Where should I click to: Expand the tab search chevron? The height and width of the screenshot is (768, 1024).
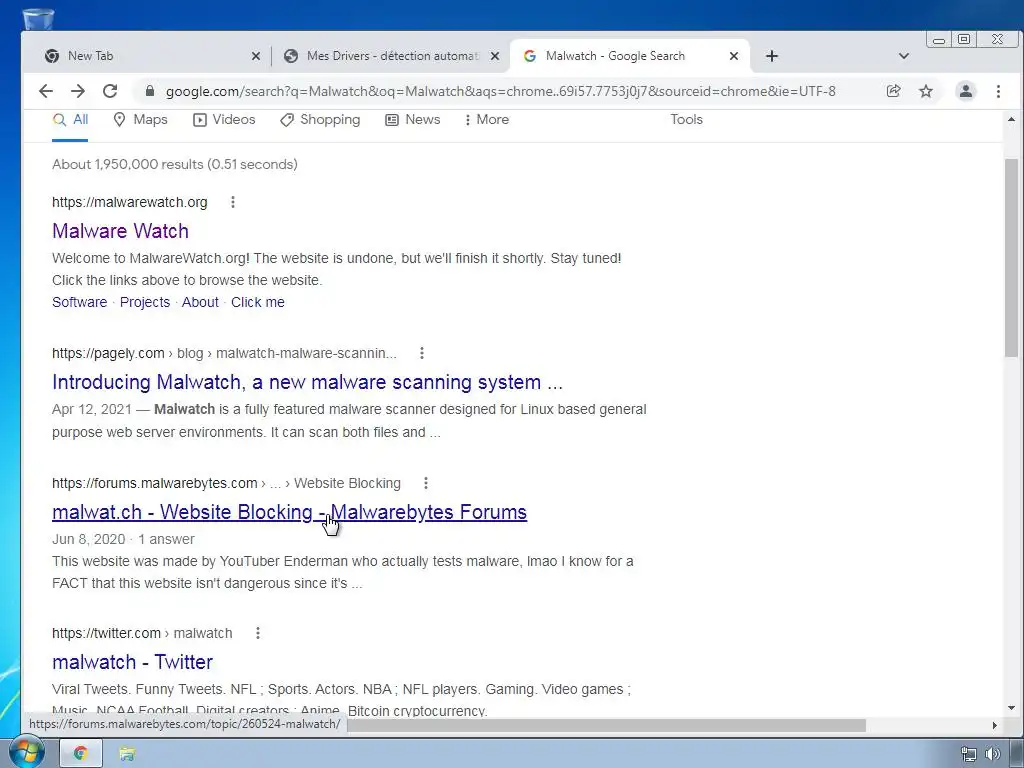tap(903, 56)
